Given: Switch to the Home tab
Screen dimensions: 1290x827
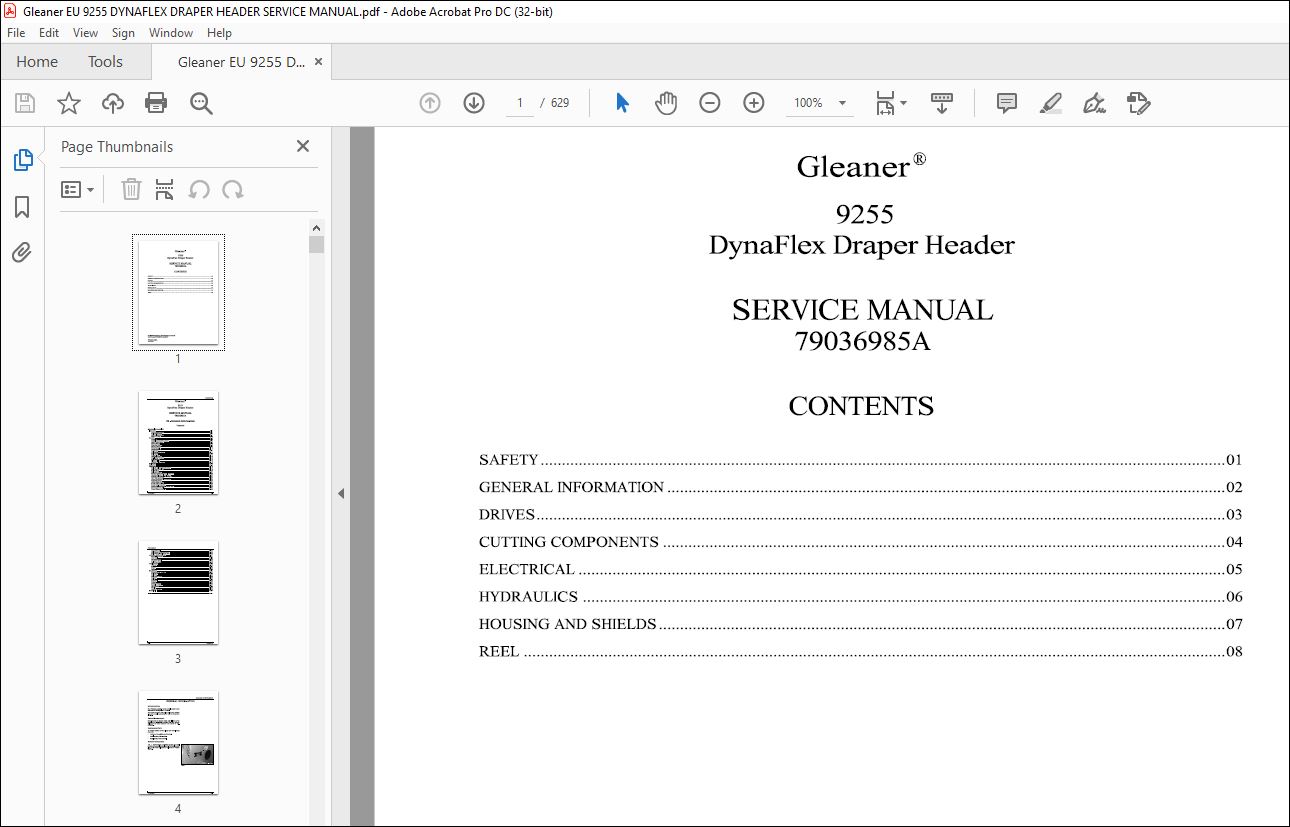Looking at the screenshot, I should (37, 62).
